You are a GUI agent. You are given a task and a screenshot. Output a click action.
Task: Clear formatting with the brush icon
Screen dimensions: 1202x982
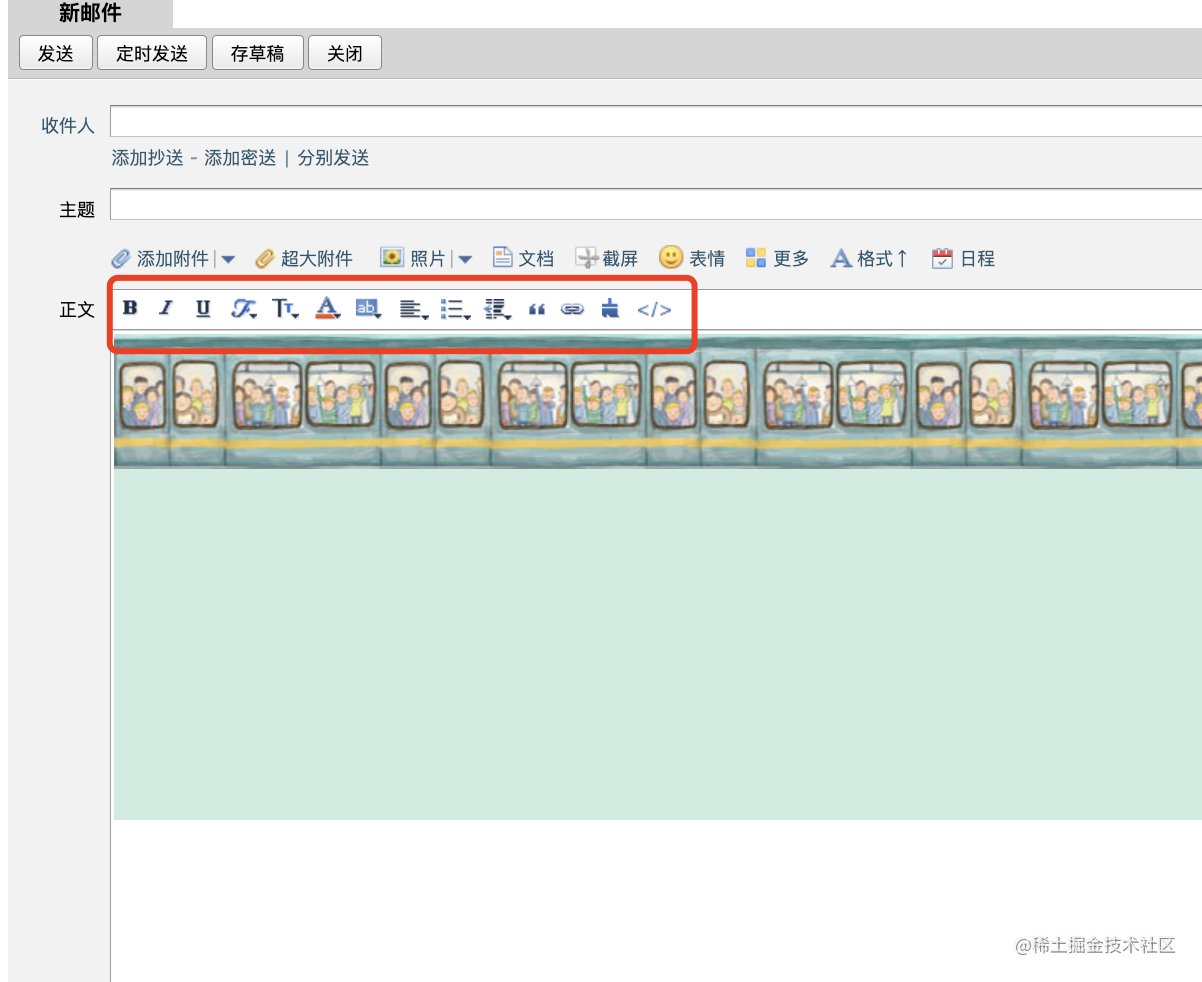[x=610, y=309]
